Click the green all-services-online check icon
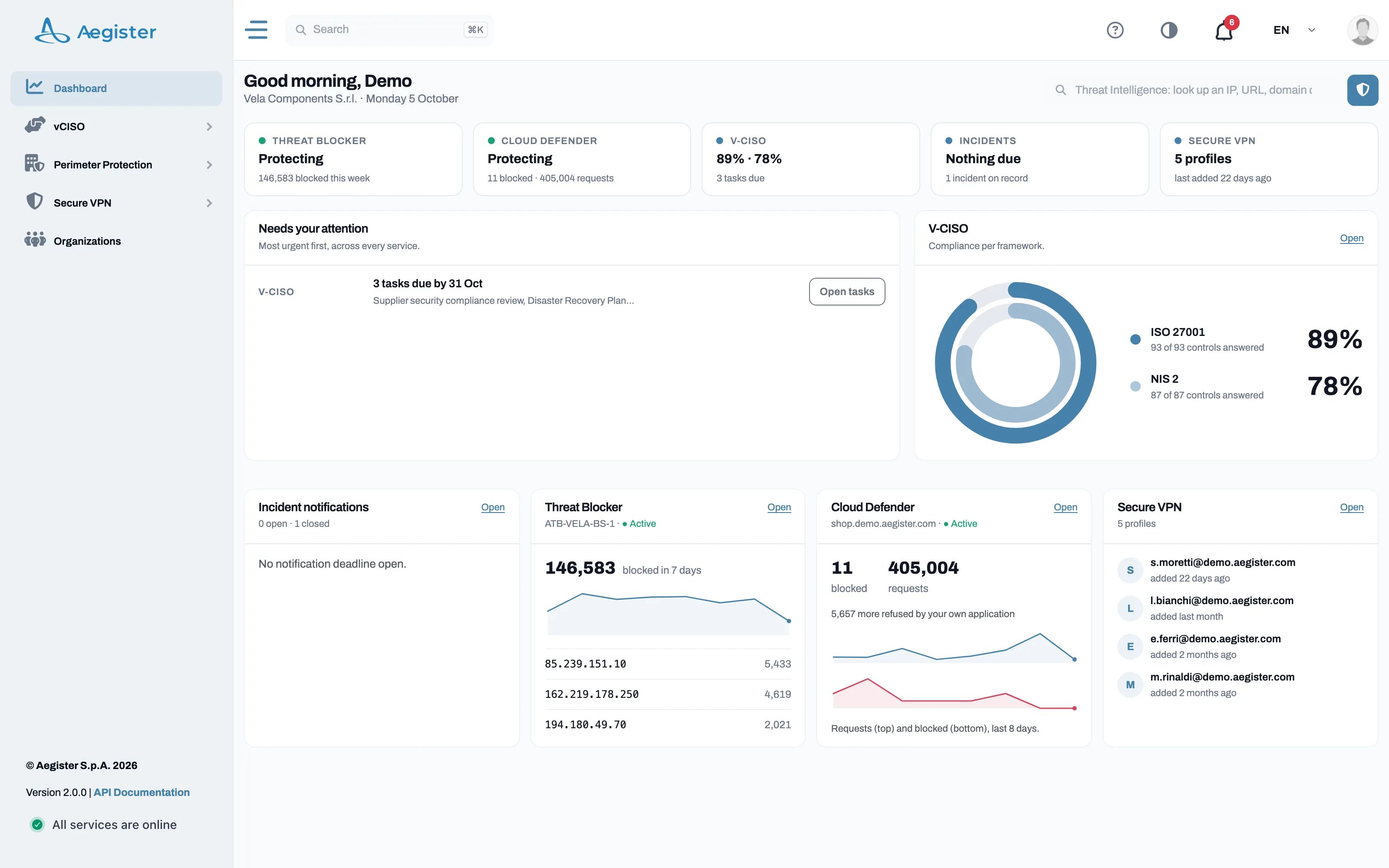The width and height of the screenshot is (1389, 868). 37,824
